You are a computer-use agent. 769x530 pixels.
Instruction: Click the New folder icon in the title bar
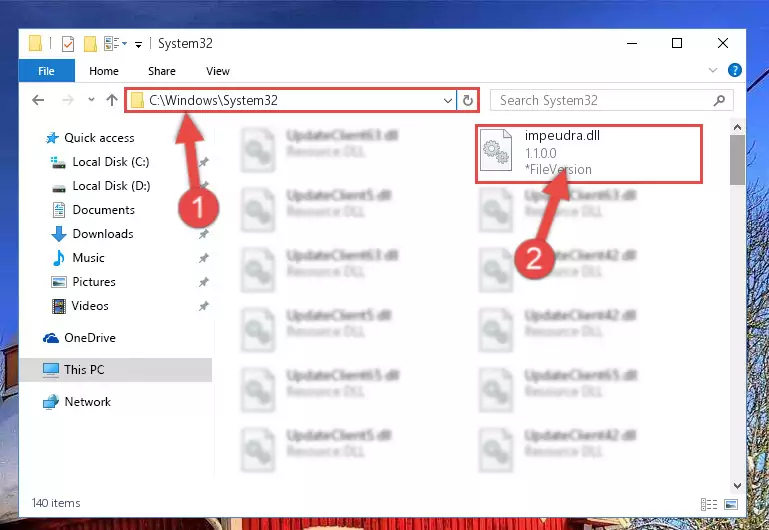[x=90, y=44]
